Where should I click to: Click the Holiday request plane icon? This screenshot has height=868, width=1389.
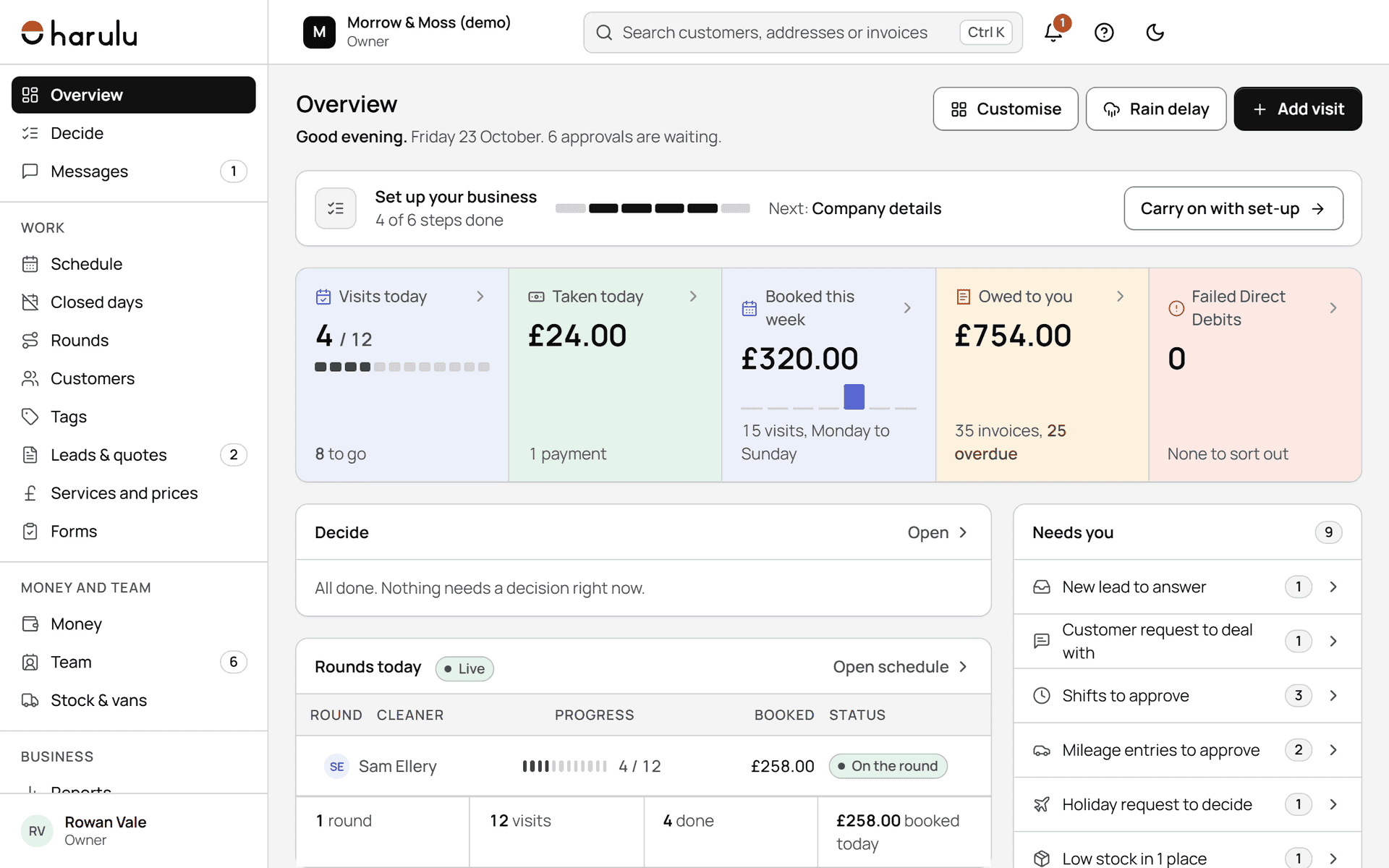pos(1042,804)
